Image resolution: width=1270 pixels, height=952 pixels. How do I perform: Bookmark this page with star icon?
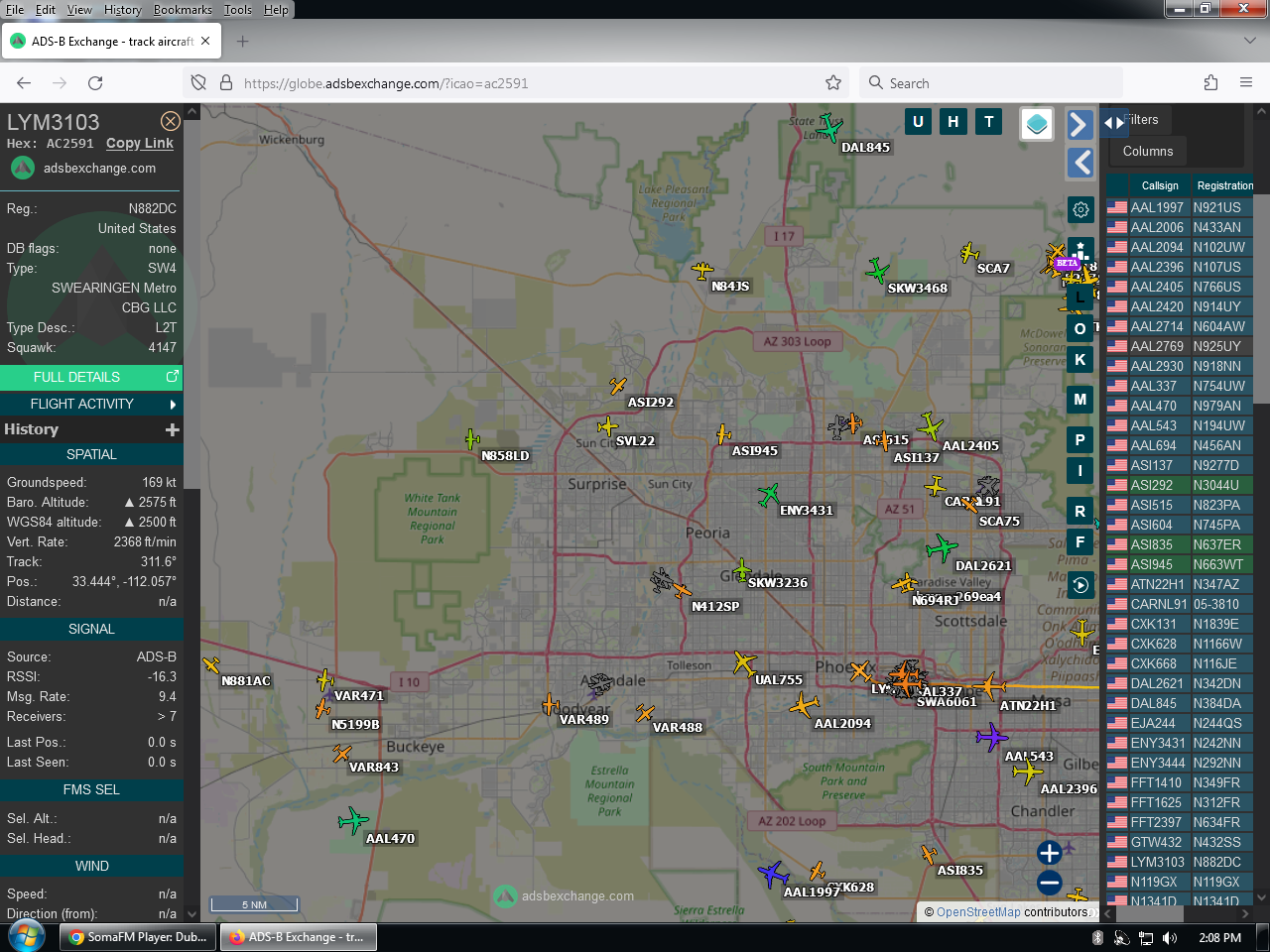(833, 83)
